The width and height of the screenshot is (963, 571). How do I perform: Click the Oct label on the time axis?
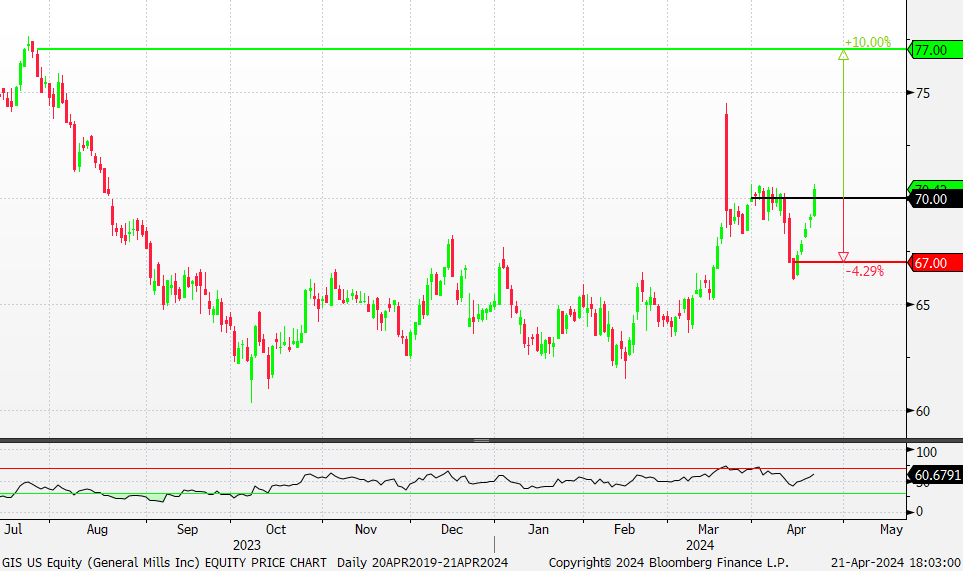pyautogui.click(x=275, y=529)
